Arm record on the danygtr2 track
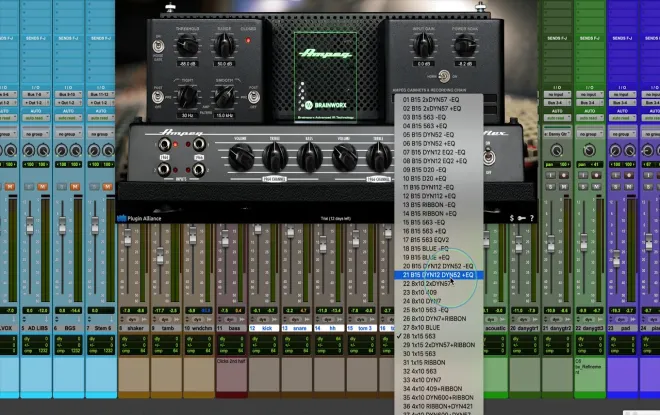Viewport: 660px width, 415px height. [563, 175]
